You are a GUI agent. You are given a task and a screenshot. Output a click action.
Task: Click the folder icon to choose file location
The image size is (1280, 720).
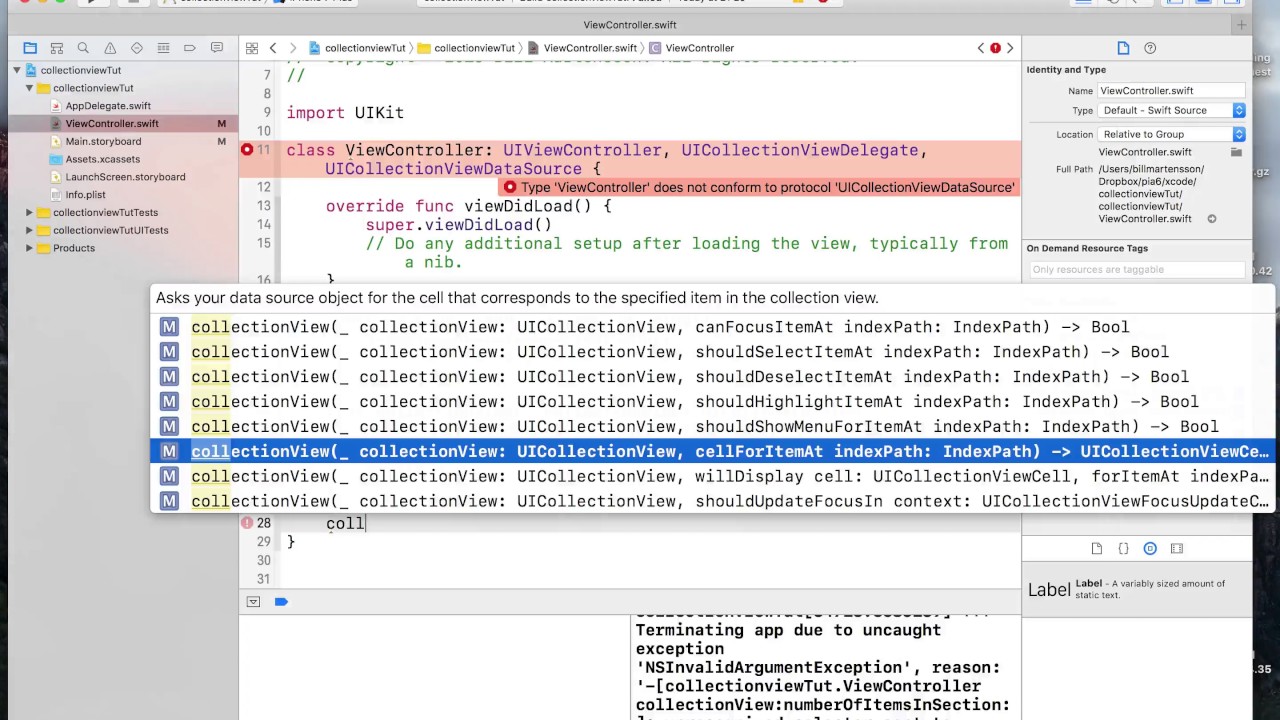coord(1236,152)
